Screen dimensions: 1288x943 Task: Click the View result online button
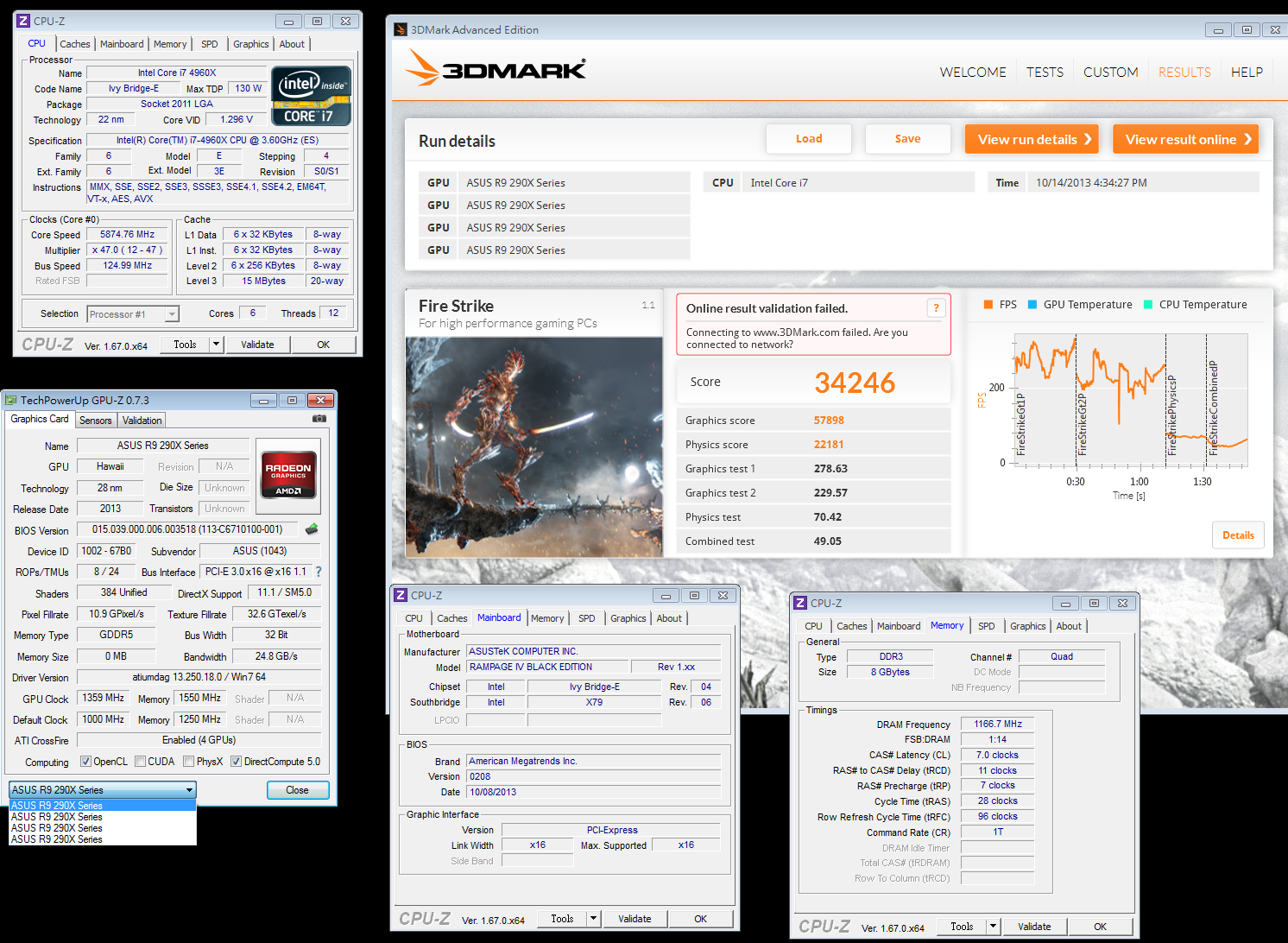(x=1185, y=139)
